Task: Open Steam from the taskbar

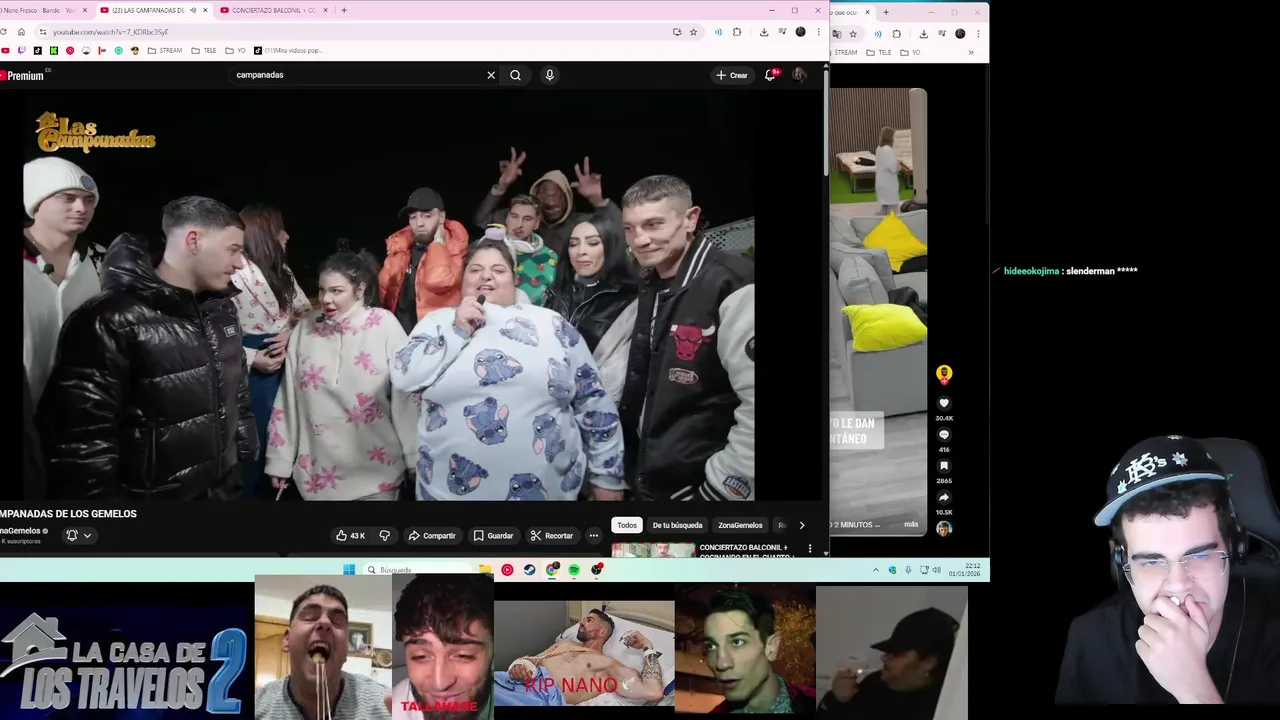Action: pyautogui.click(x=529, y=570)
